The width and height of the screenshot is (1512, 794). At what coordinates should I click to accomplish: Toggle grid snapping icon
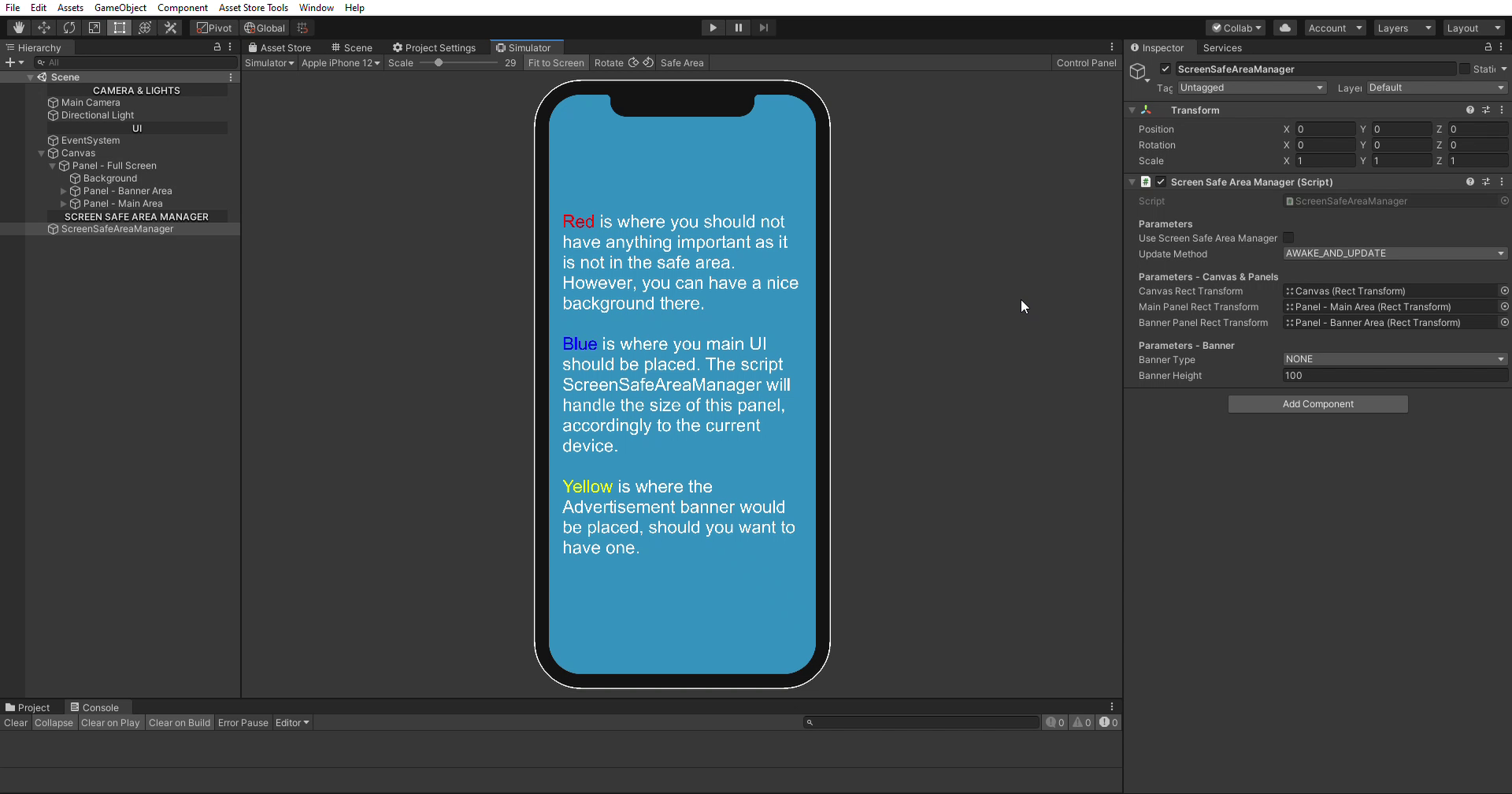click(302, 28)
